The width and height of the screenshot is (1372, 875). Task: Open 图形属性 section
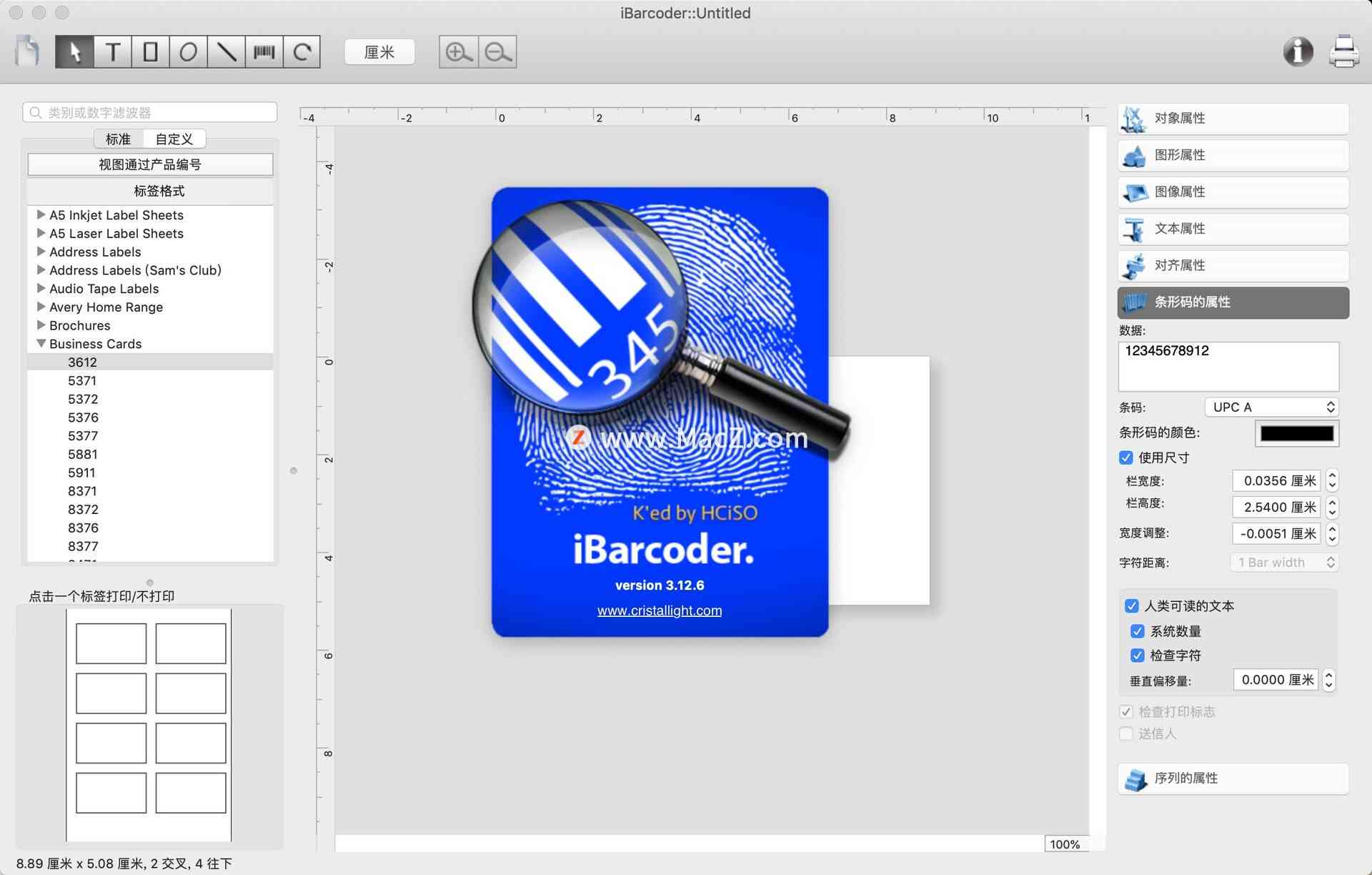click(x=1233, y=155)
